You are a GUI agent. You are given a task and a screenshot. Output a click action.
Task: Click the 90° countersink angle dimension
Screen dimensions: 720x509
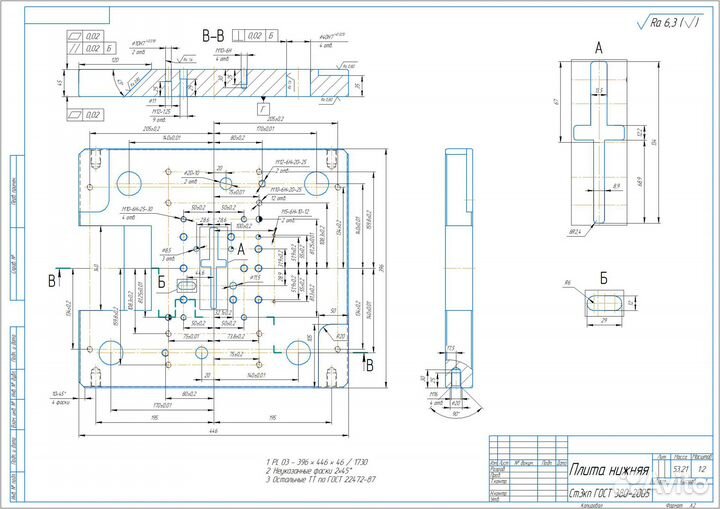coord(456,414)
